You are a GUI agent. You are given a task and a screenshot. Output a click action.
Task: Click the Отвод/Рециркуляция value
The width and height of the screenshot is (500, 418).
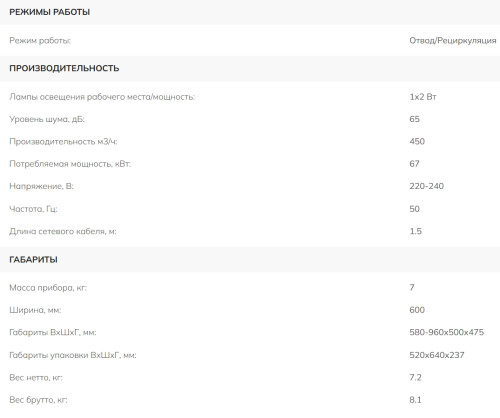pyautogui.click(x=453, y=41)
